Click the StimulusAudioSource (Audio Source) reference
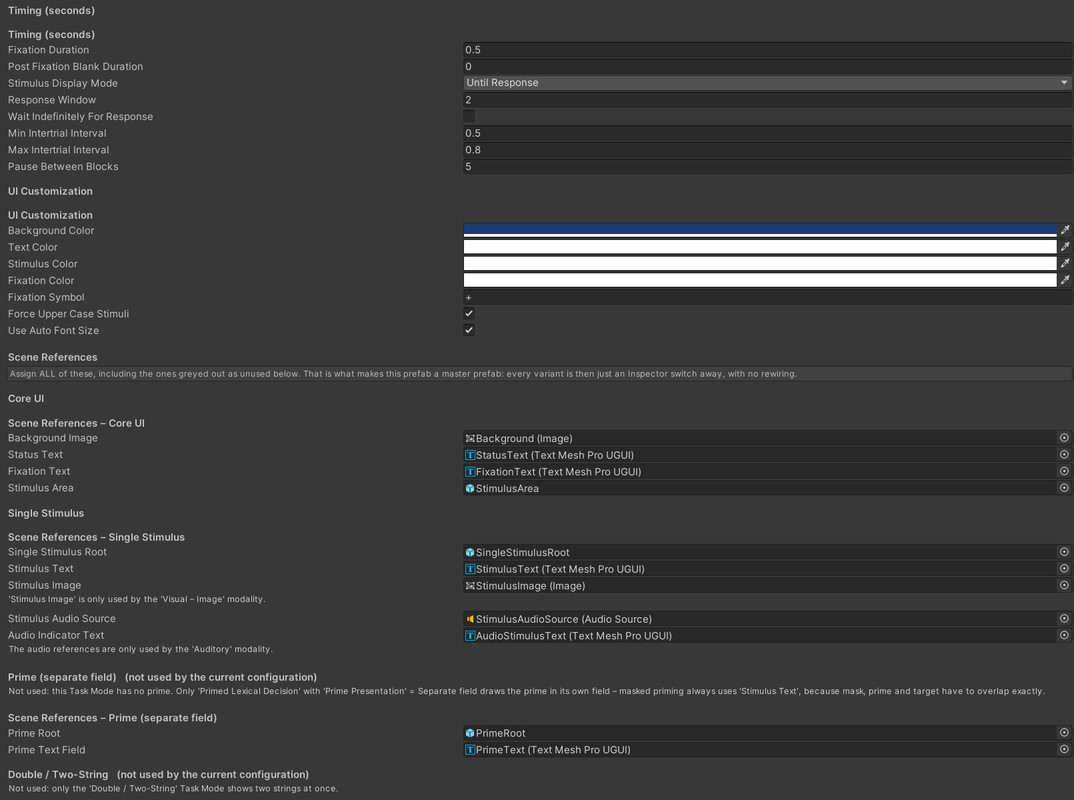This screenshot has width=1074, height=800. pos(760,619)
